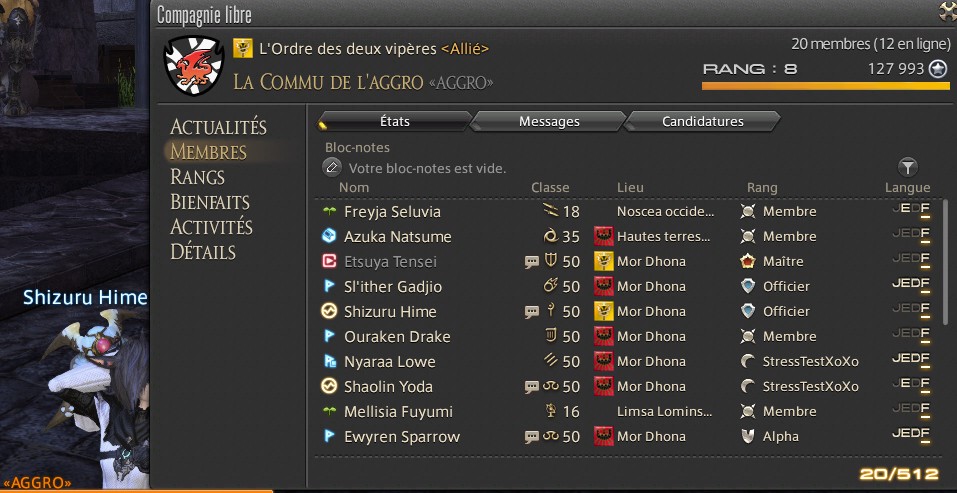Viewport: 957px width, 493px height.
Task: Click the Alpha rank shield icon
Action: coord(748,436)
